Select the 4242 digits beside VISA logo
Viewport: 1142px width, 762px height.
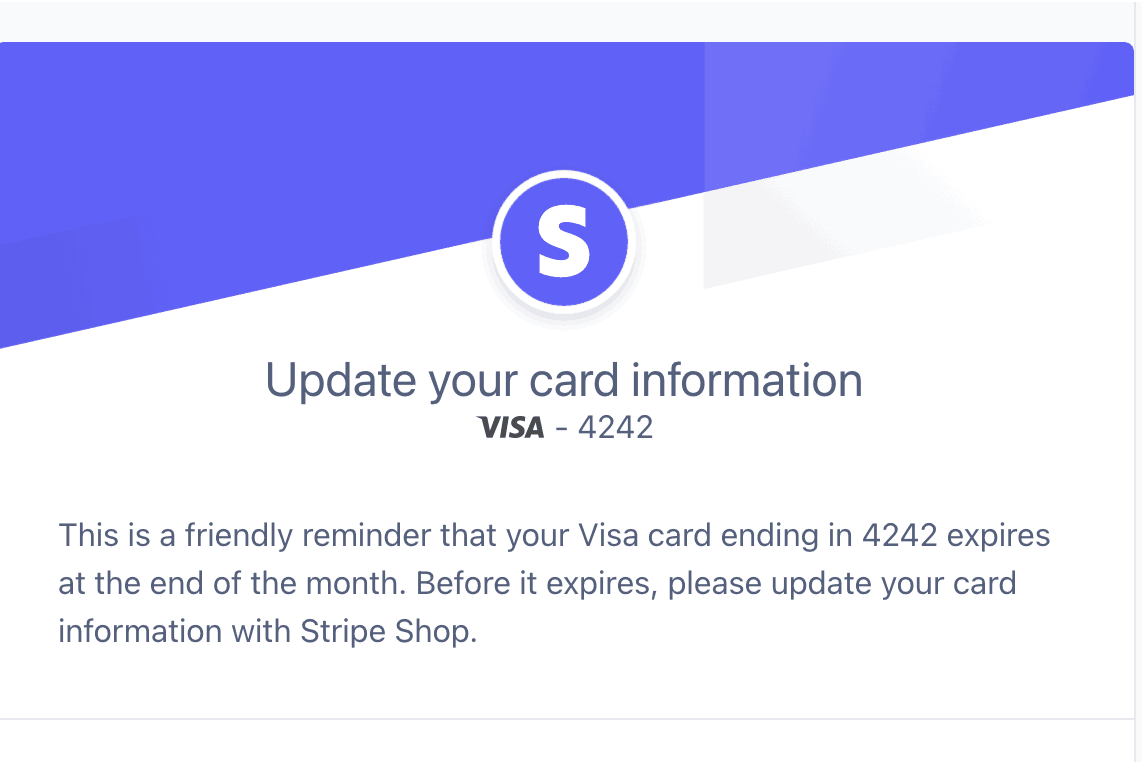click(615, 428)
